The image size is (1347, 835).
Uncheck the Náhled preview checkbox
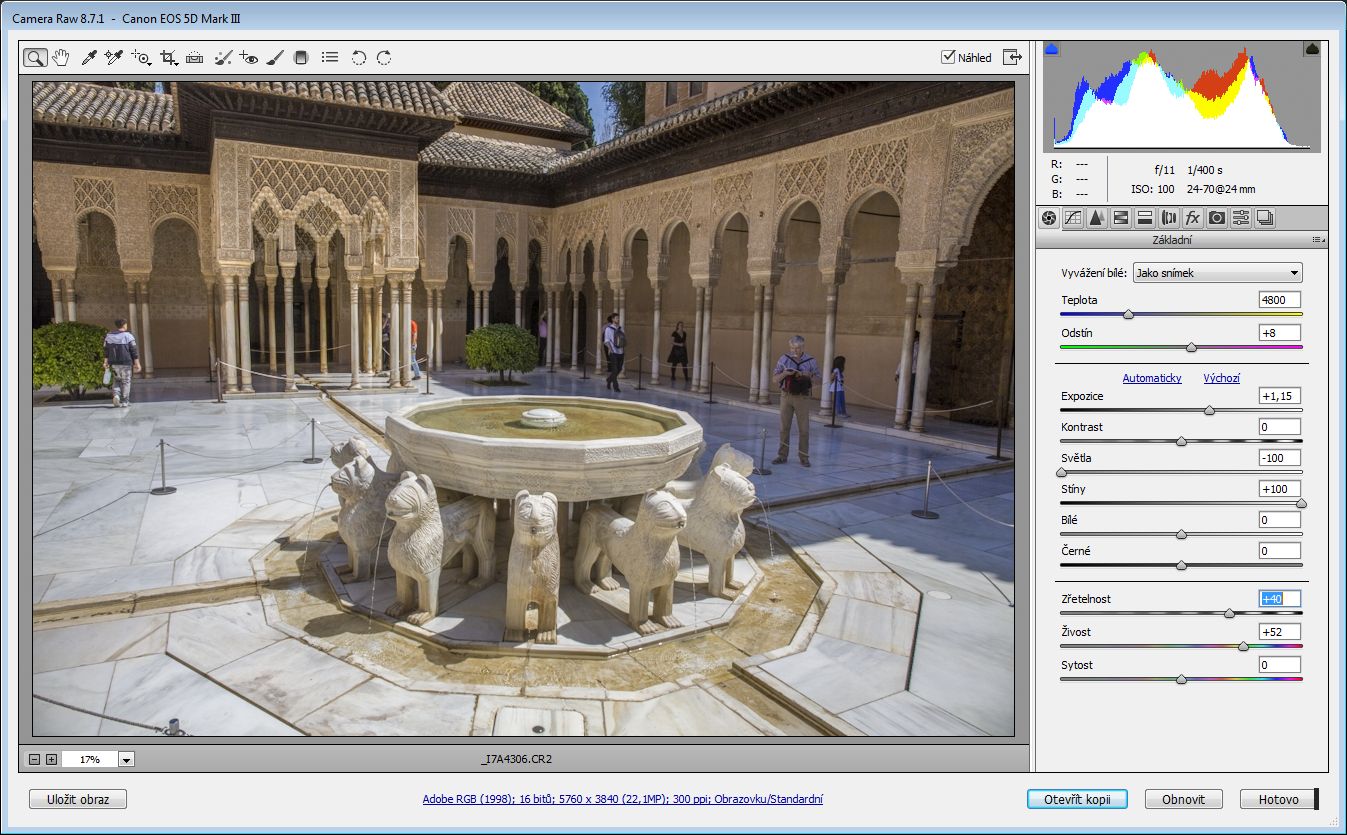tap(948, 57)
